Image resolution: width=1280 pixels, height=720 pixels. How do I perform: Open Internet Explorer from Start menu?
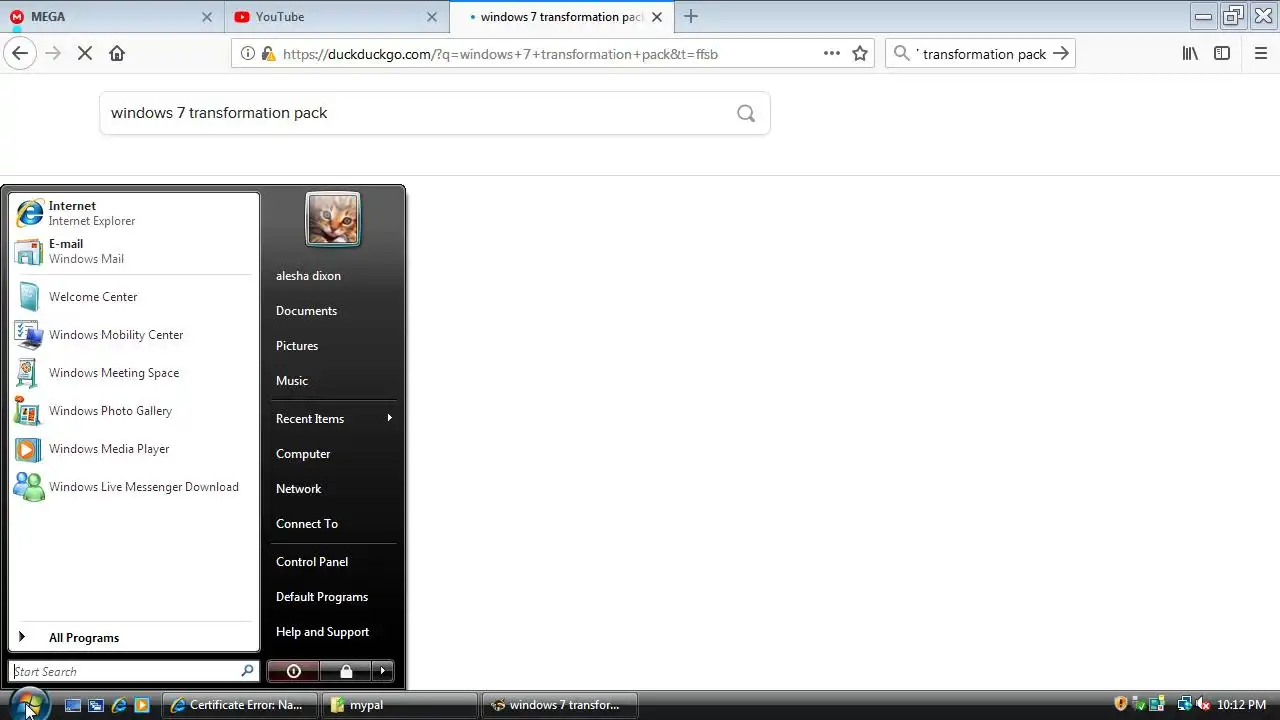[x=134, y=213]
